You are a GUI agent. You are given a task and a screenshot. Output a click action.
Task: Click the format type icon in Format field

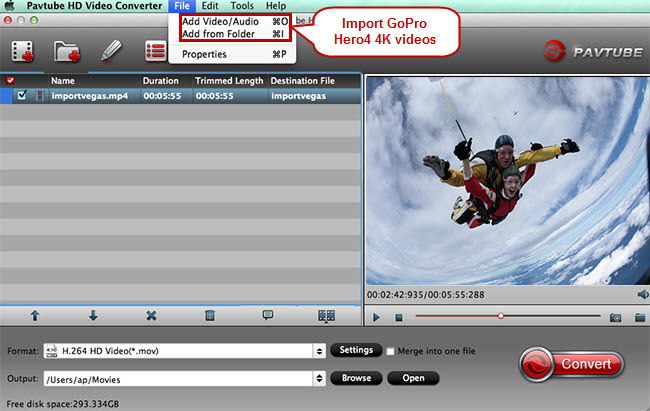point(51,351)
